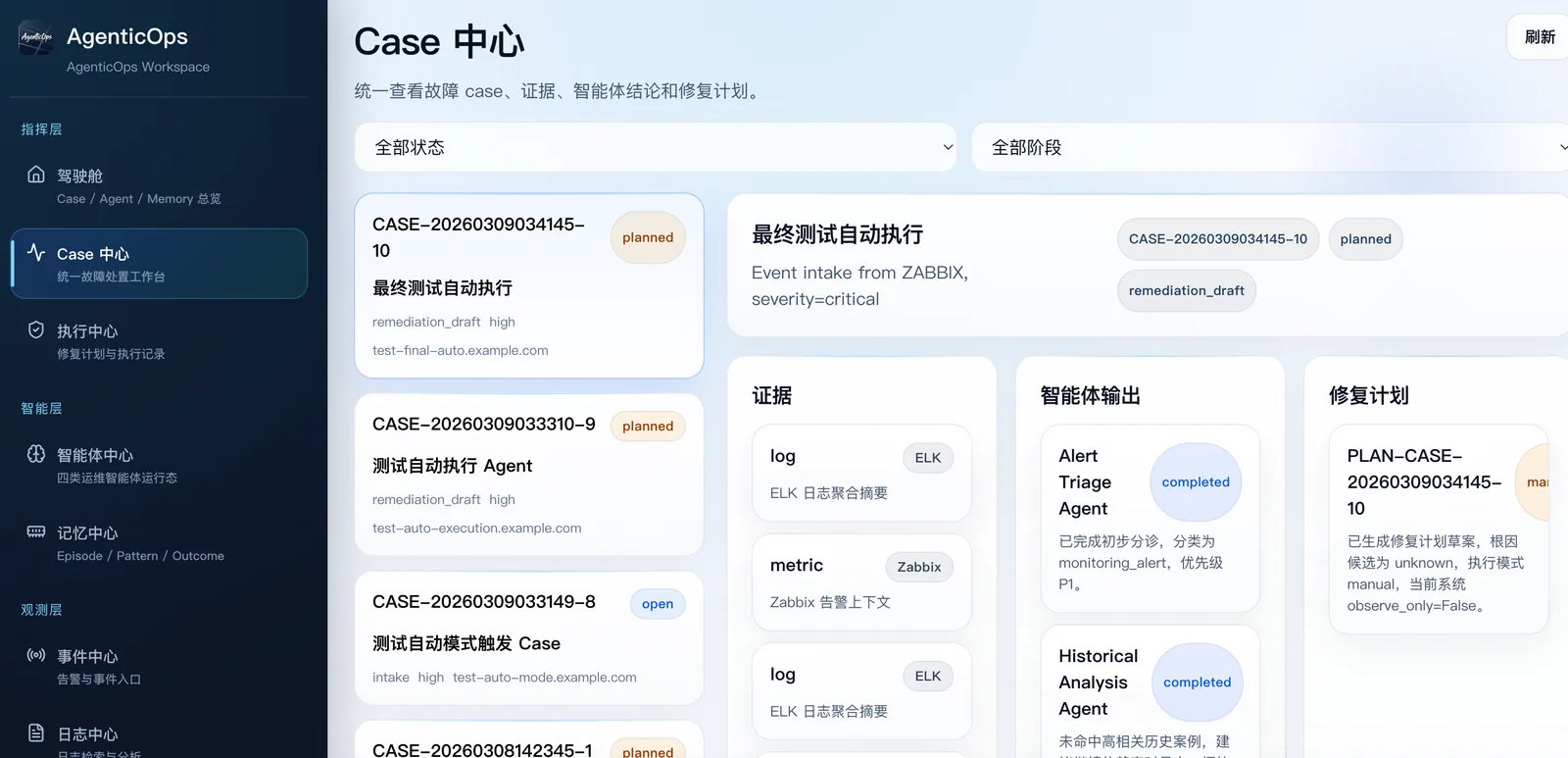Image resolution: width=1568 pixels, height=758 pixels.
Task: Open the 全部阶段 stage dropdown
Action: pyautogui.click(x=1270, y=147)
